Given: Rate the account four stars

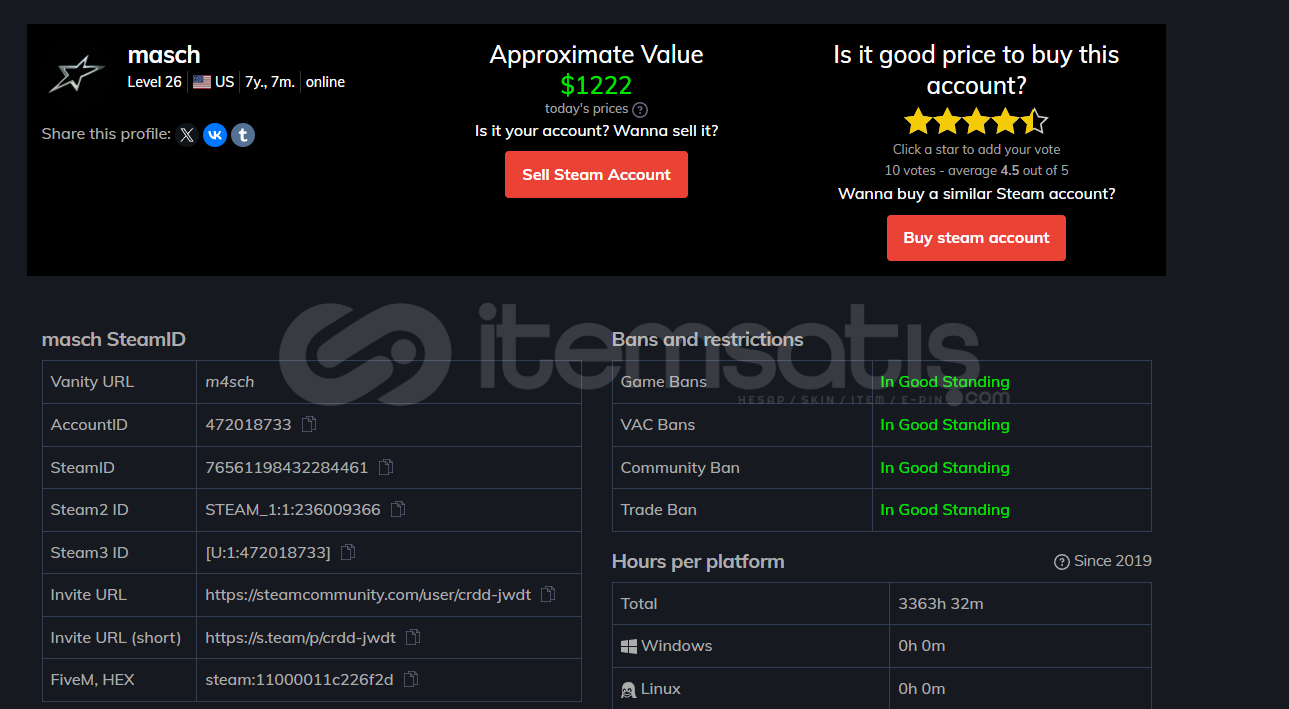Looking at the screenshot, I should coord(1005,122).
